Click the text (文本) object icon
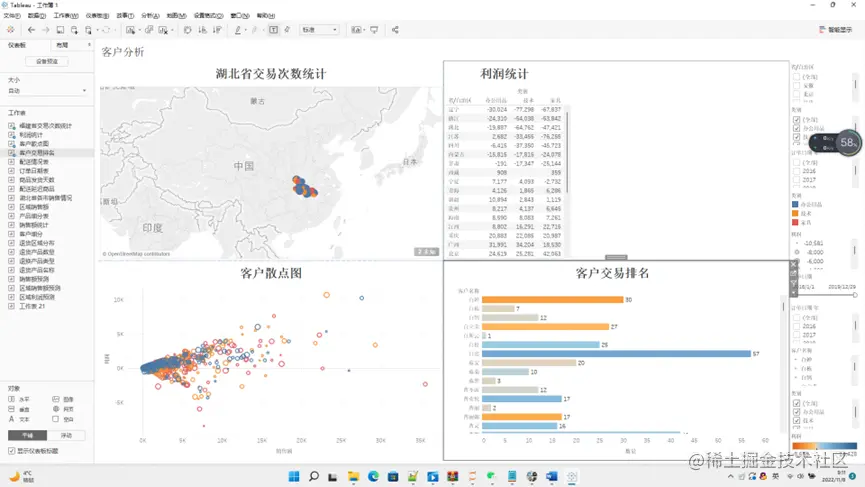 (12, 419)
